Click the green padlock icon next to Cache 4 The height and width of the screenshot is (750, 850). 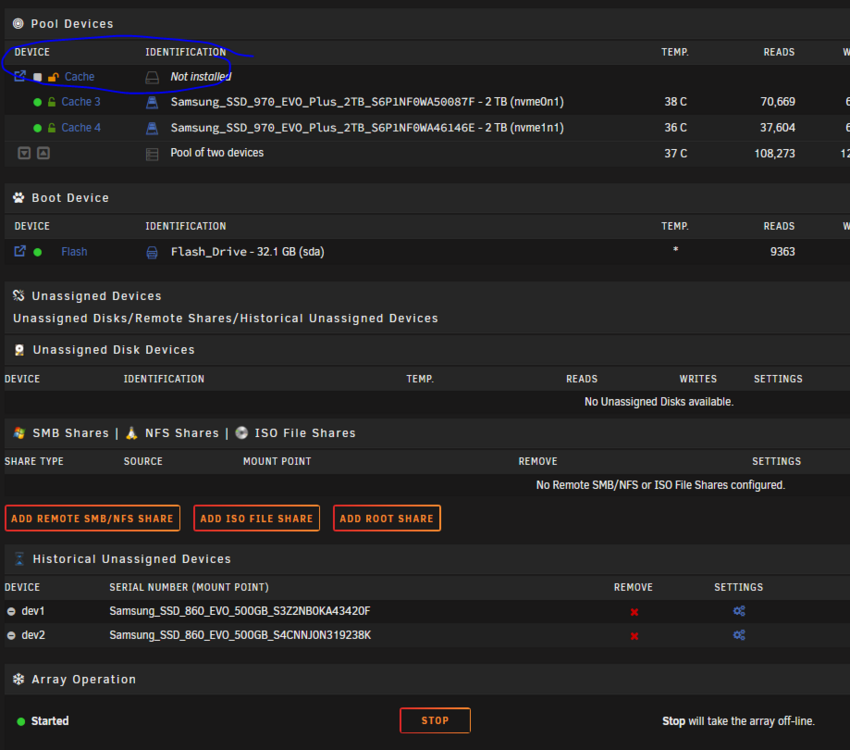[x=51, y=127]
